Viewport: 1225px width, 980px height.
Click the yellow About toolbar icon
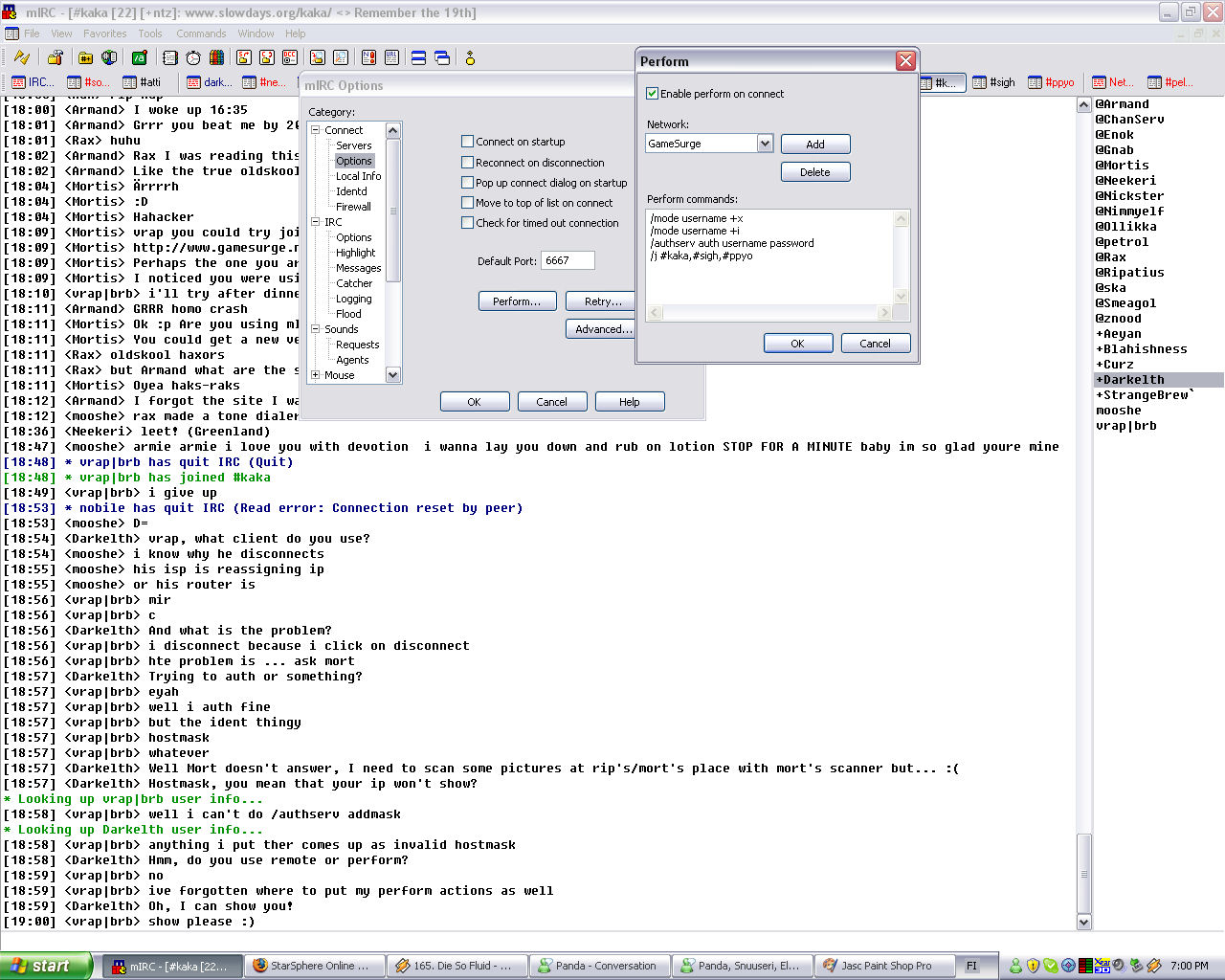(x=470, y=57)
